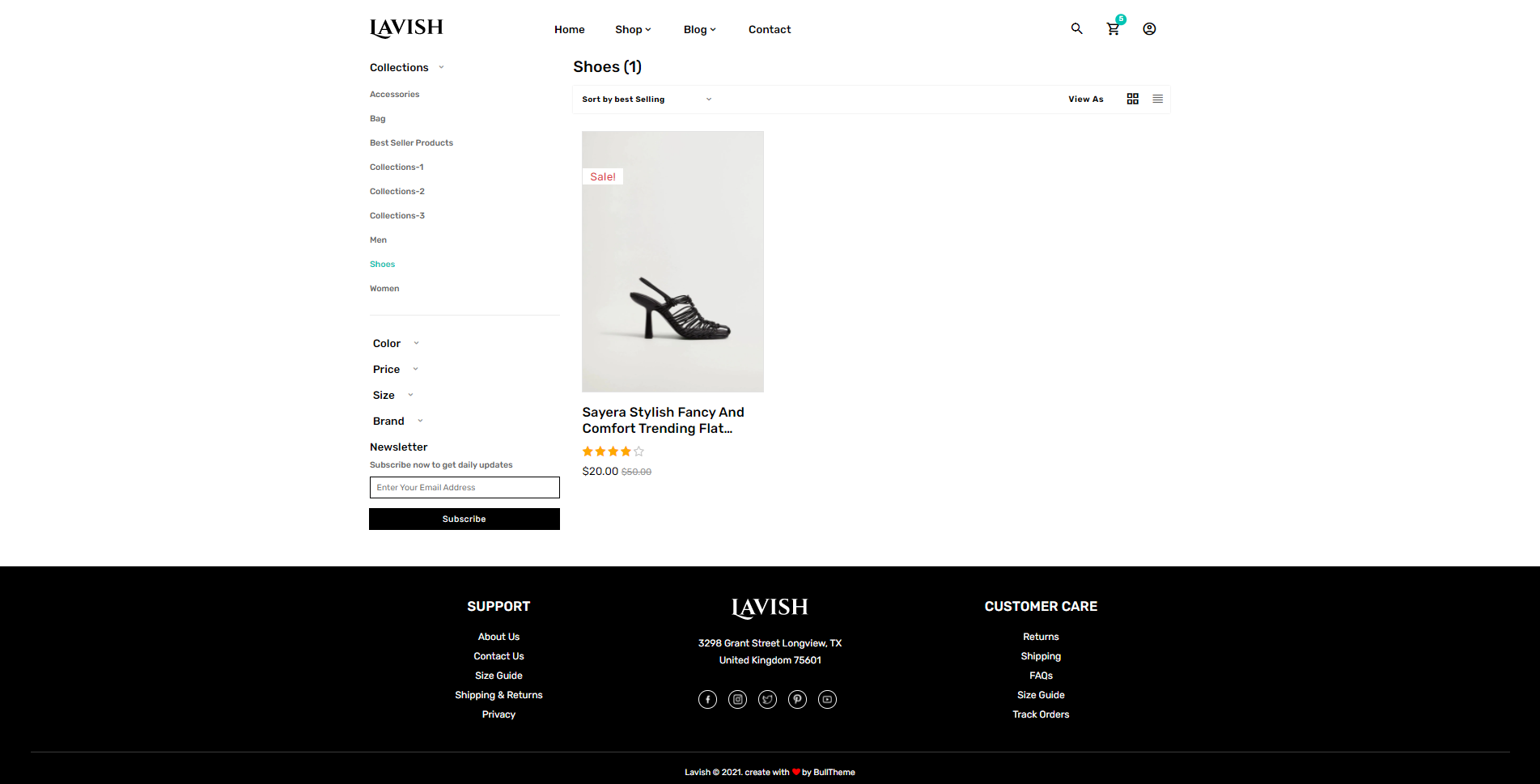Select the Bag collection
The width and height of the screenshot is (1540, 784).
(x=378, y=119)
